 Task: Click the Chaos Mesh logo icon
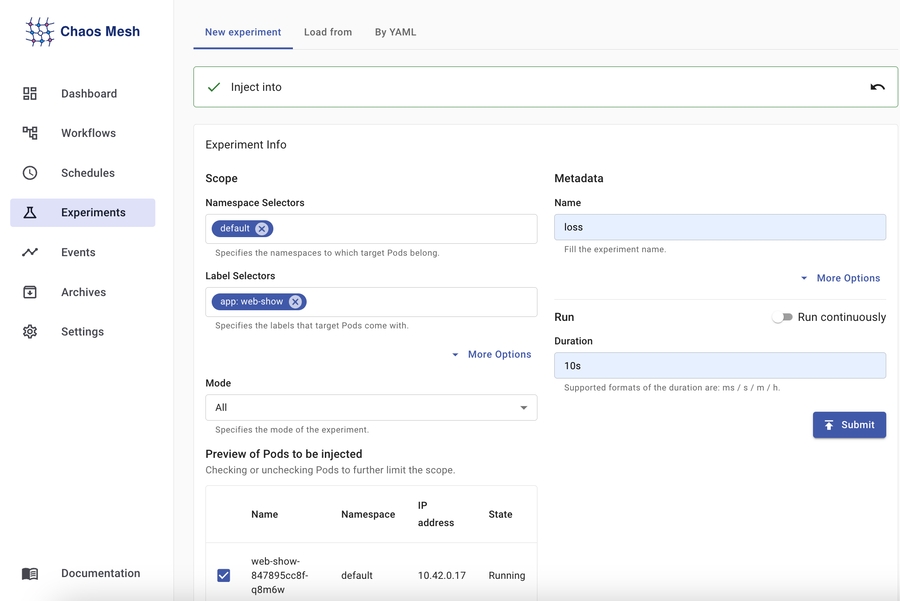40,32
